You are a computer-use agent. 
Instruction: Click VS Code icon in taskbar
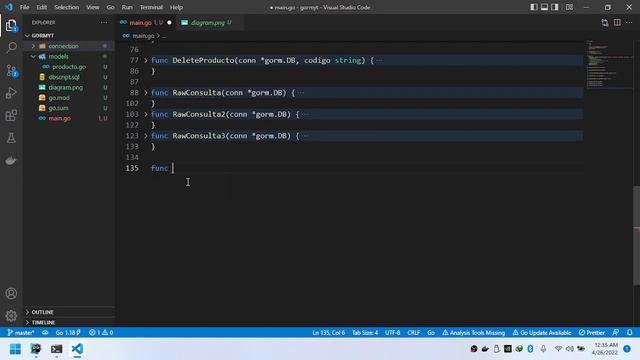(77, 349)
